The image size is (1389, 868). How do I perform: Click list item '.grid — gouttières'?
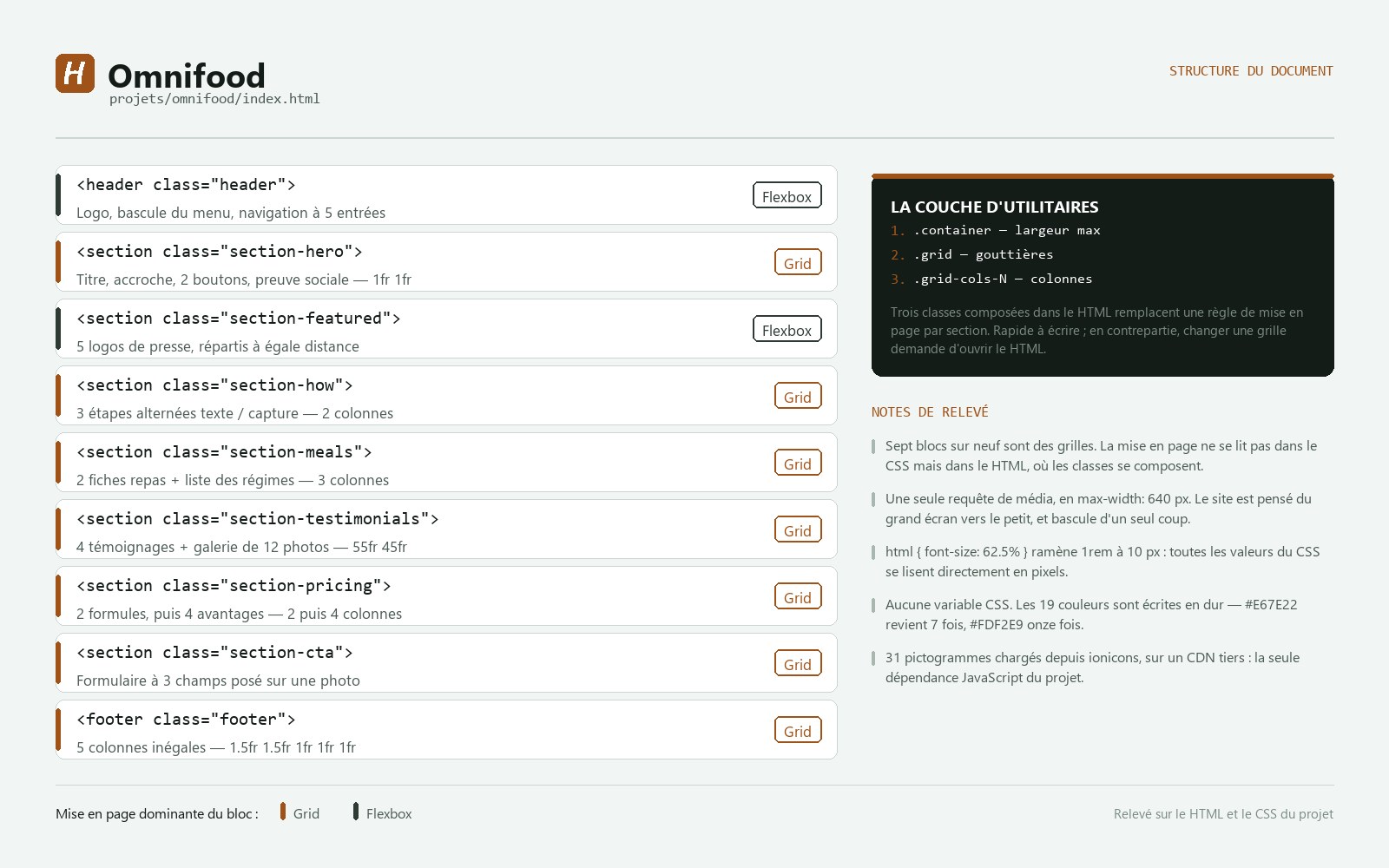pyautogui.click(x=972, y=254)
